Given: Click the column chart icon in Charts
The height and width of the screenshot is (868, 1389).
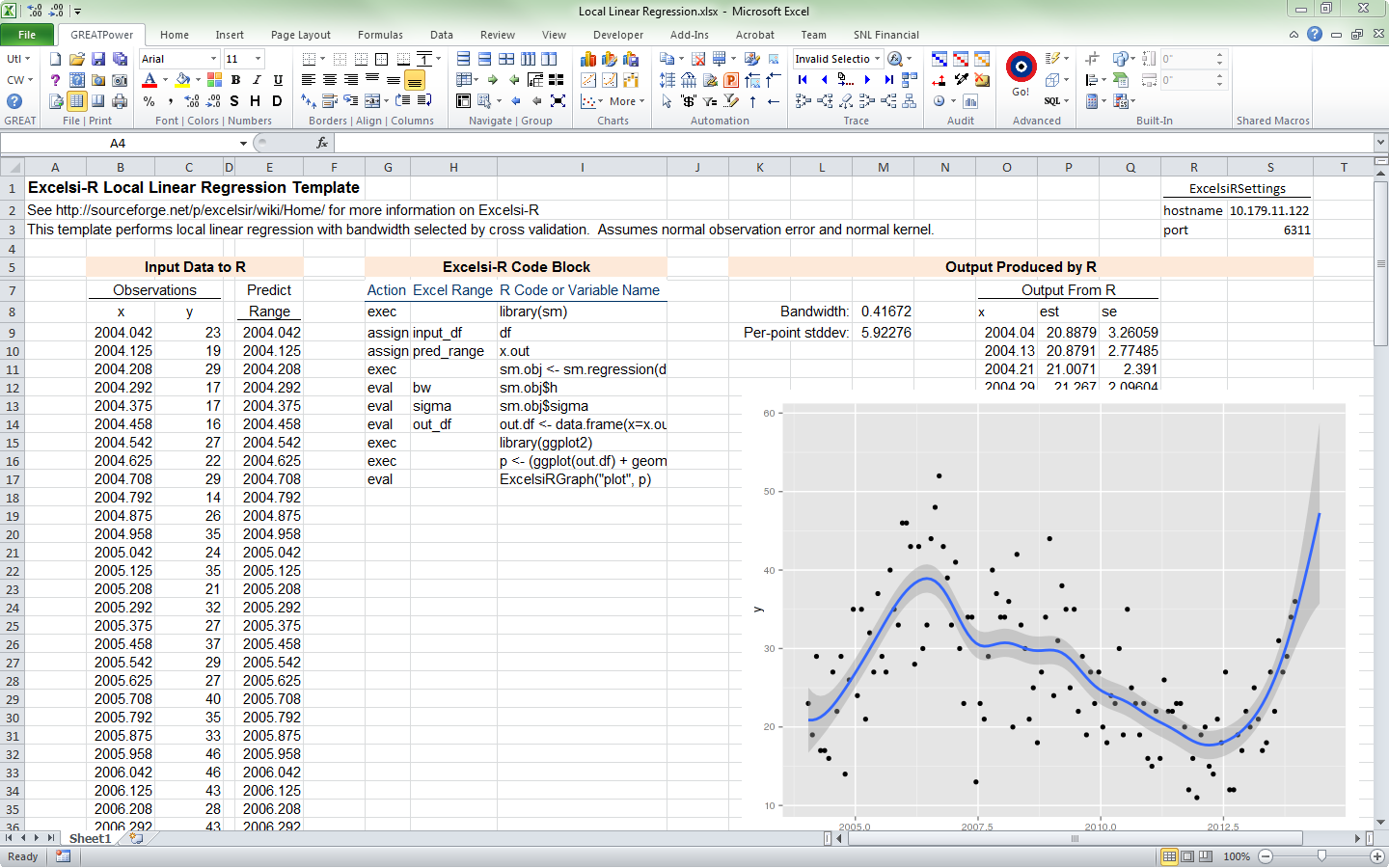Looking at the screenshot, I should tap(588, 59).
